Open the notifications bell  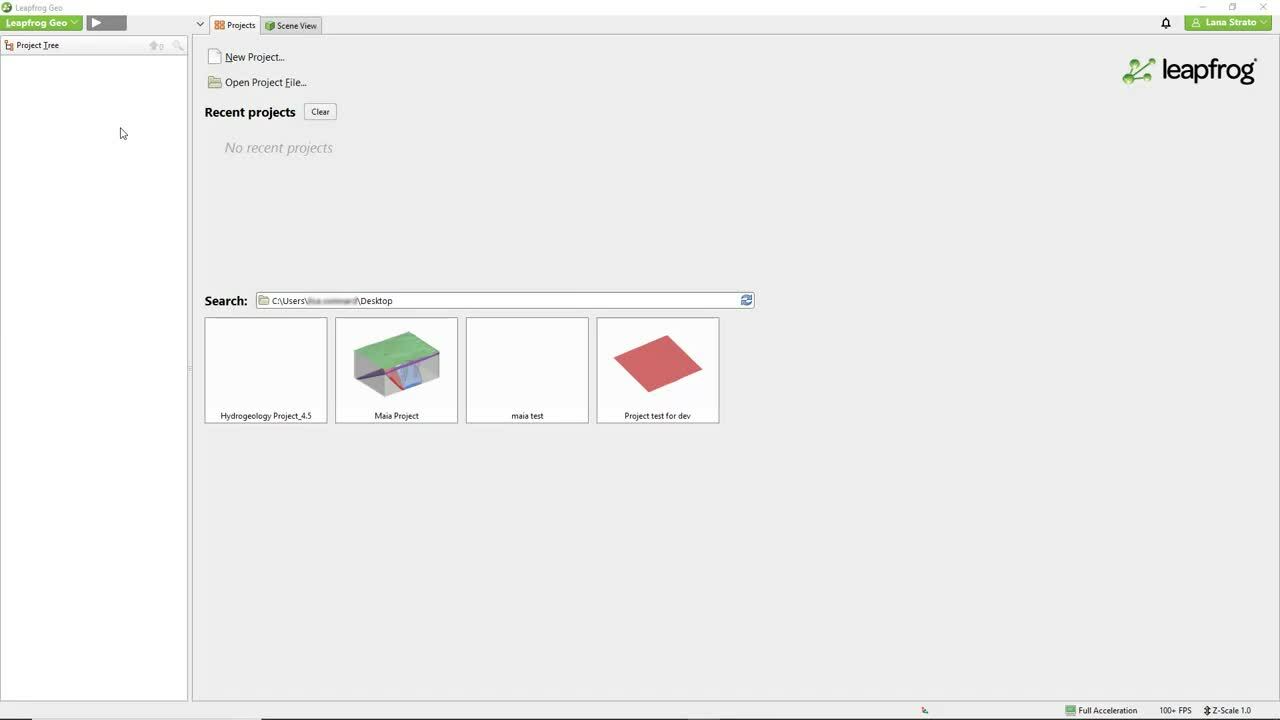(1166, 23)
